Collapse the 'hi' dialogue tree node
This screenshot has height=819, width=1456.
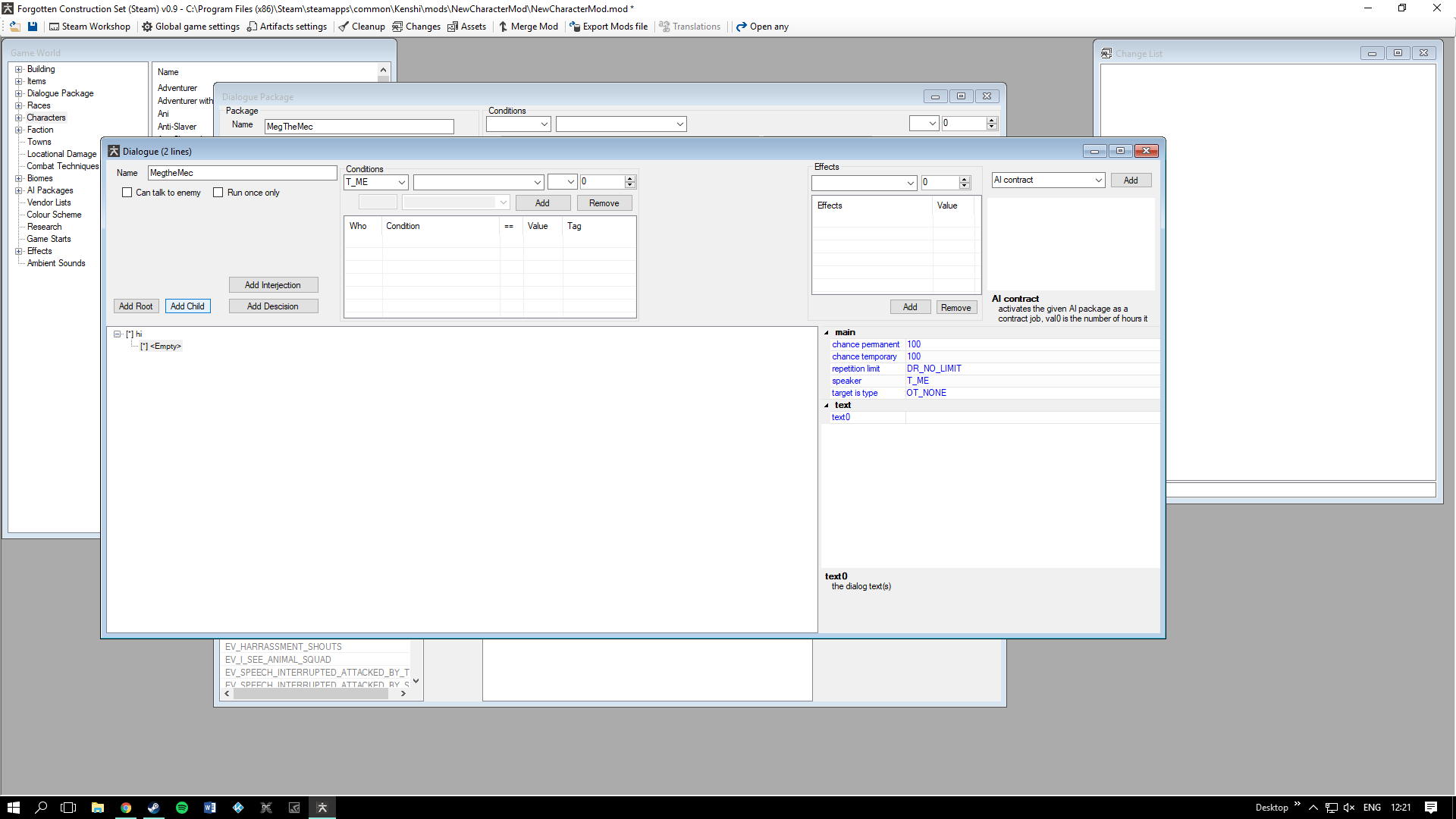118,334
